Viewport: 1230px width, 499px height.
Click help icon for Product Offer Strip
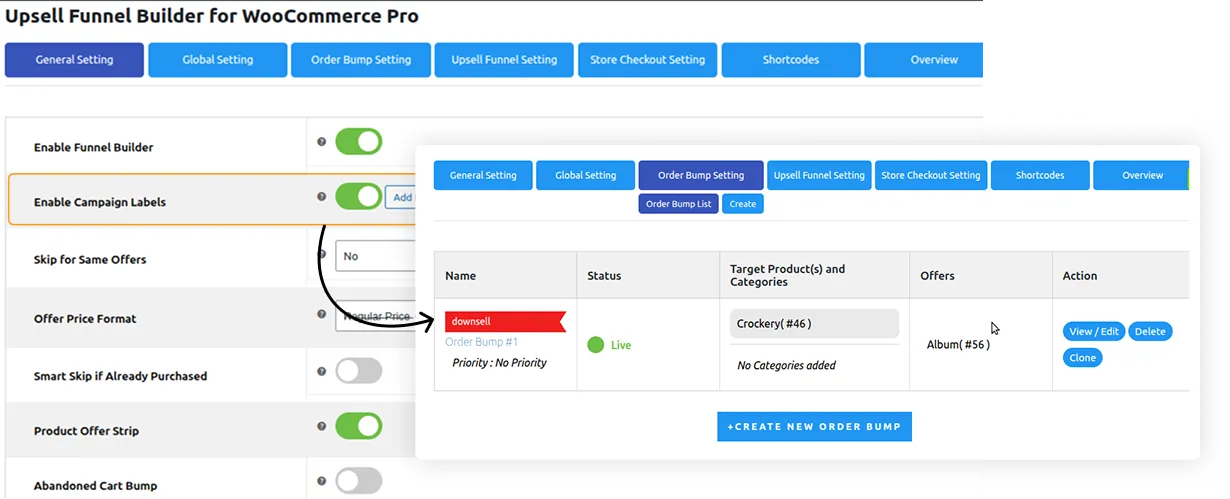point(322,426)
